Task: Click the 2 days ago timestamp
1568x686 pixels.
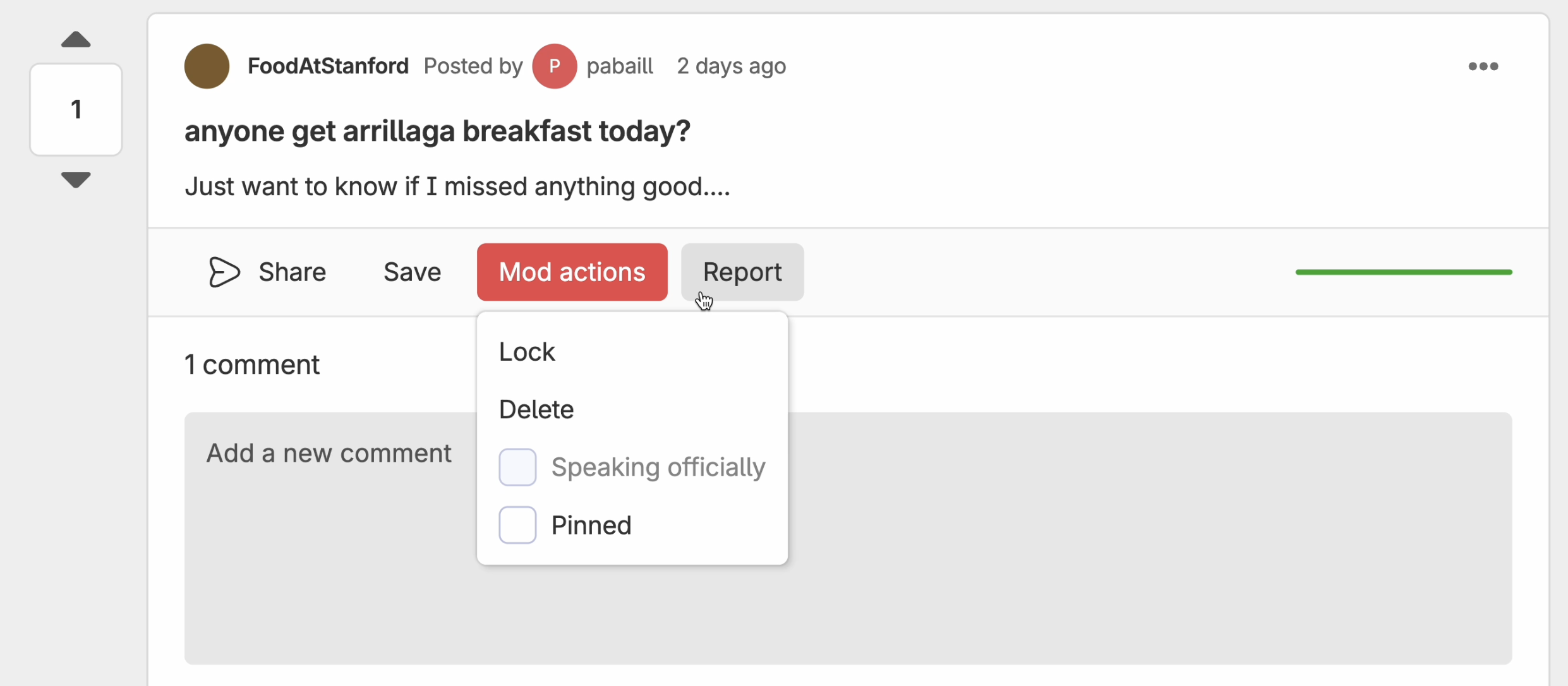Action: (x=731, y=65)
